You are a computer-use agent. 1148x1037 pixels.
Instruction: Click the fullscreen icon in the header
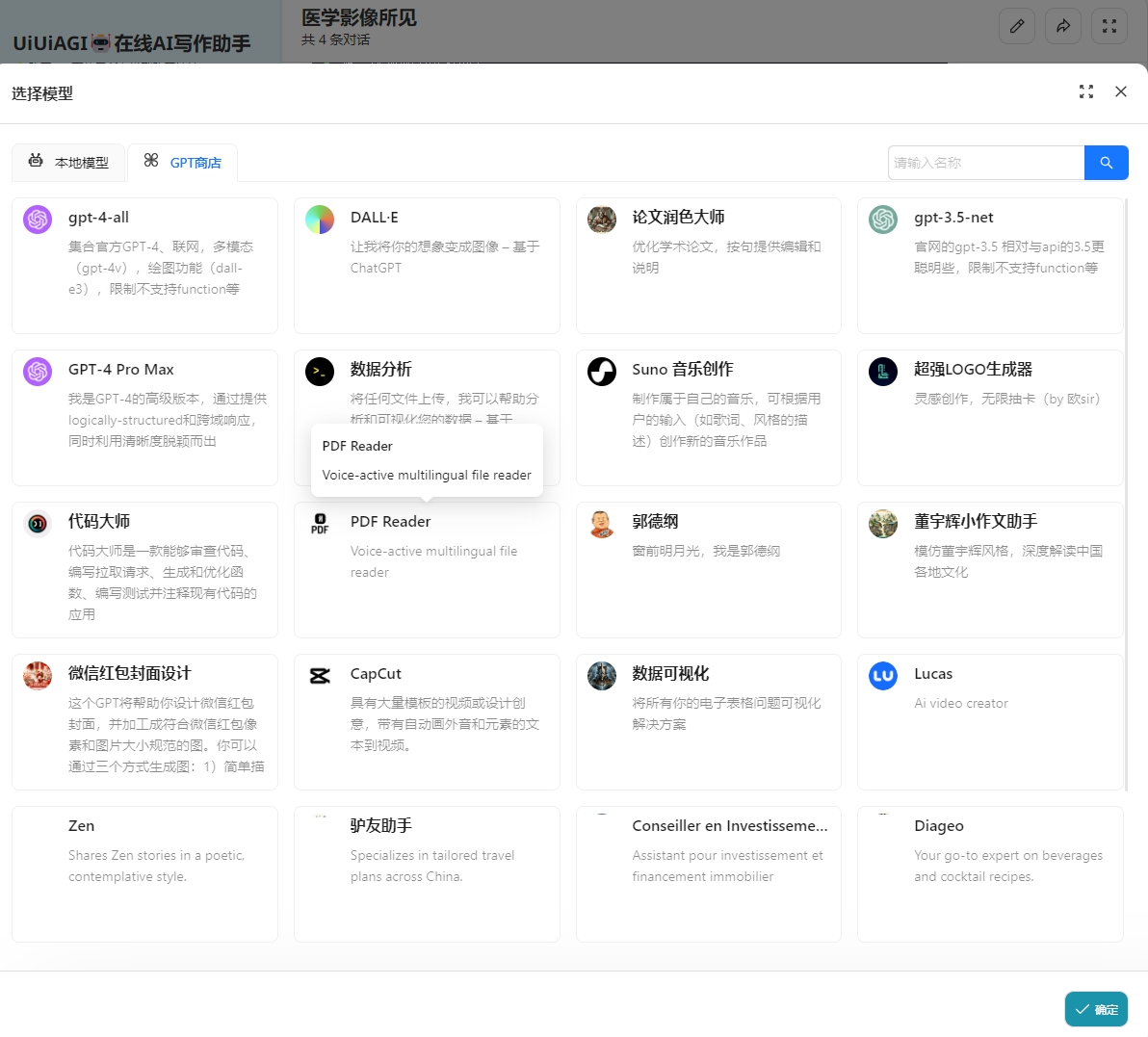1109,26
